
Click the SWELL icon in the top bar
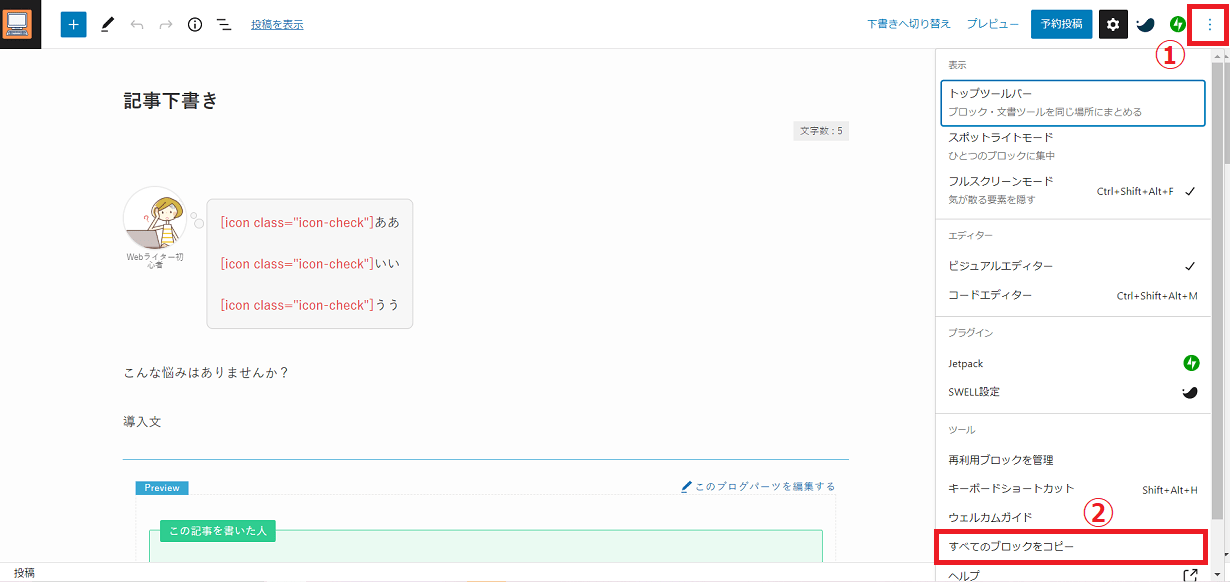[x=1145, y=23]
